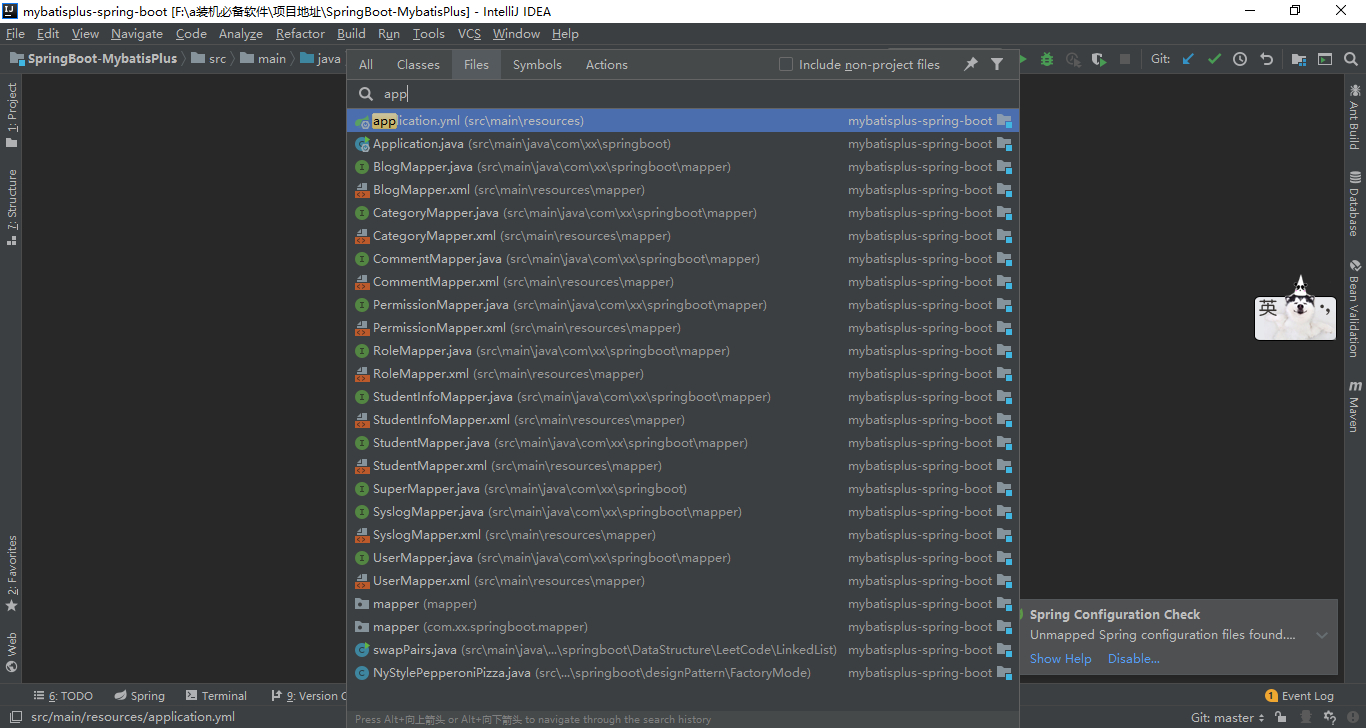Screen dimensions: 1366x728
Task: Open the Project tool window sidebar
Action: point(12,115)
